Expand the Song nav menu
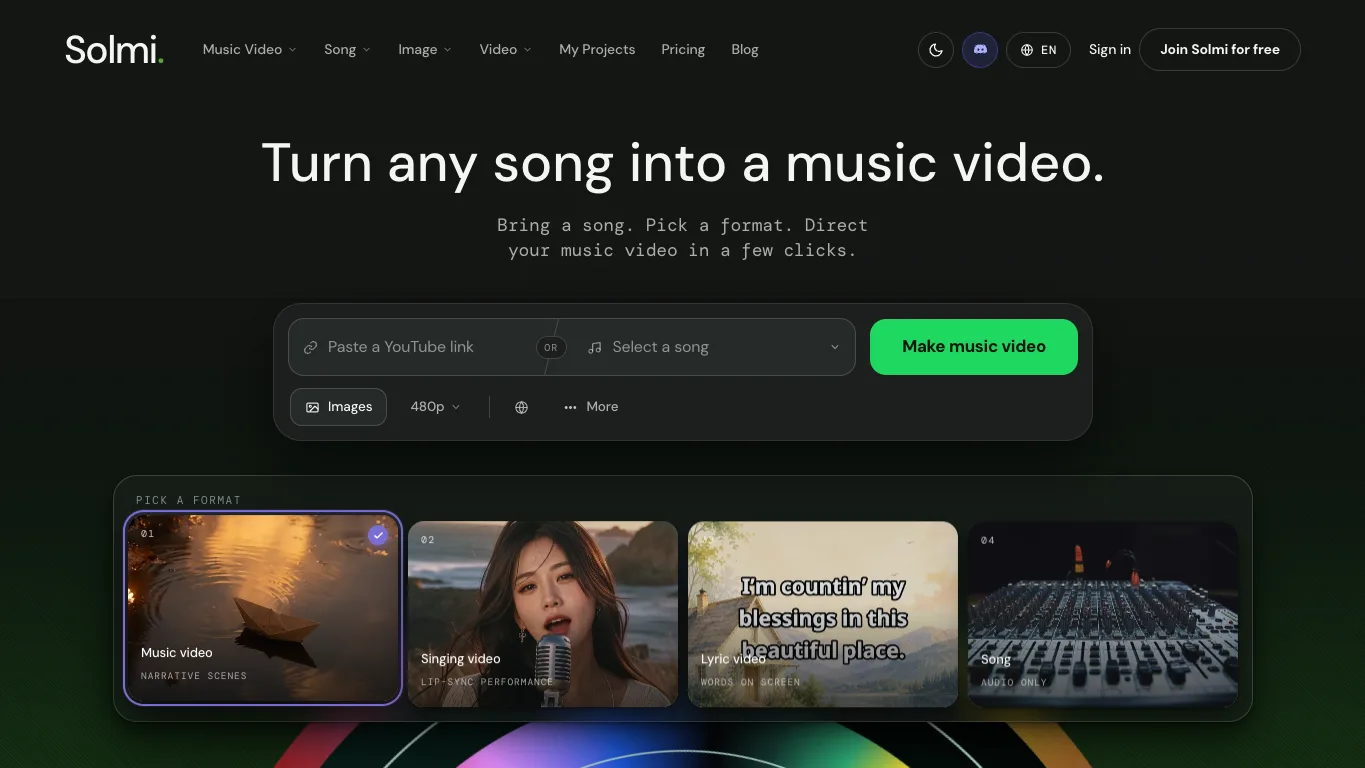The height and width of the screenshot is (768, 1365). 347,49
